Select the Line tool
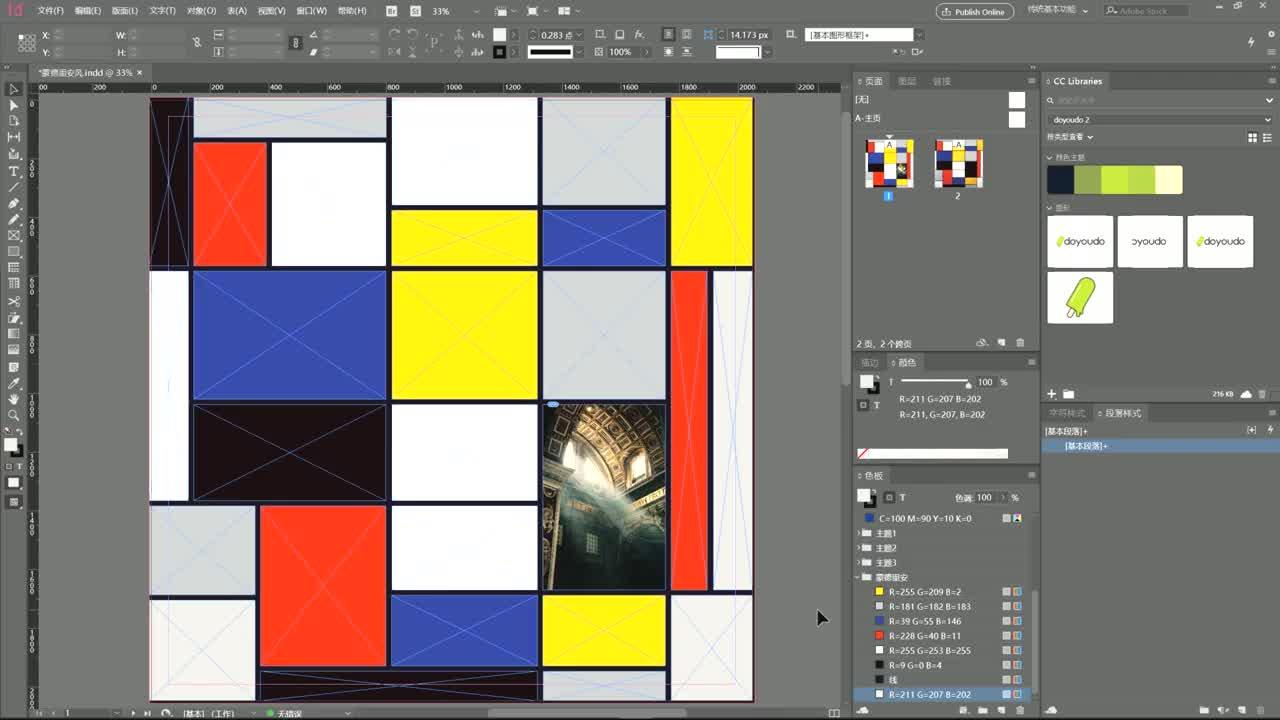This screenshot has height=720, width=1280. point(14,187)
